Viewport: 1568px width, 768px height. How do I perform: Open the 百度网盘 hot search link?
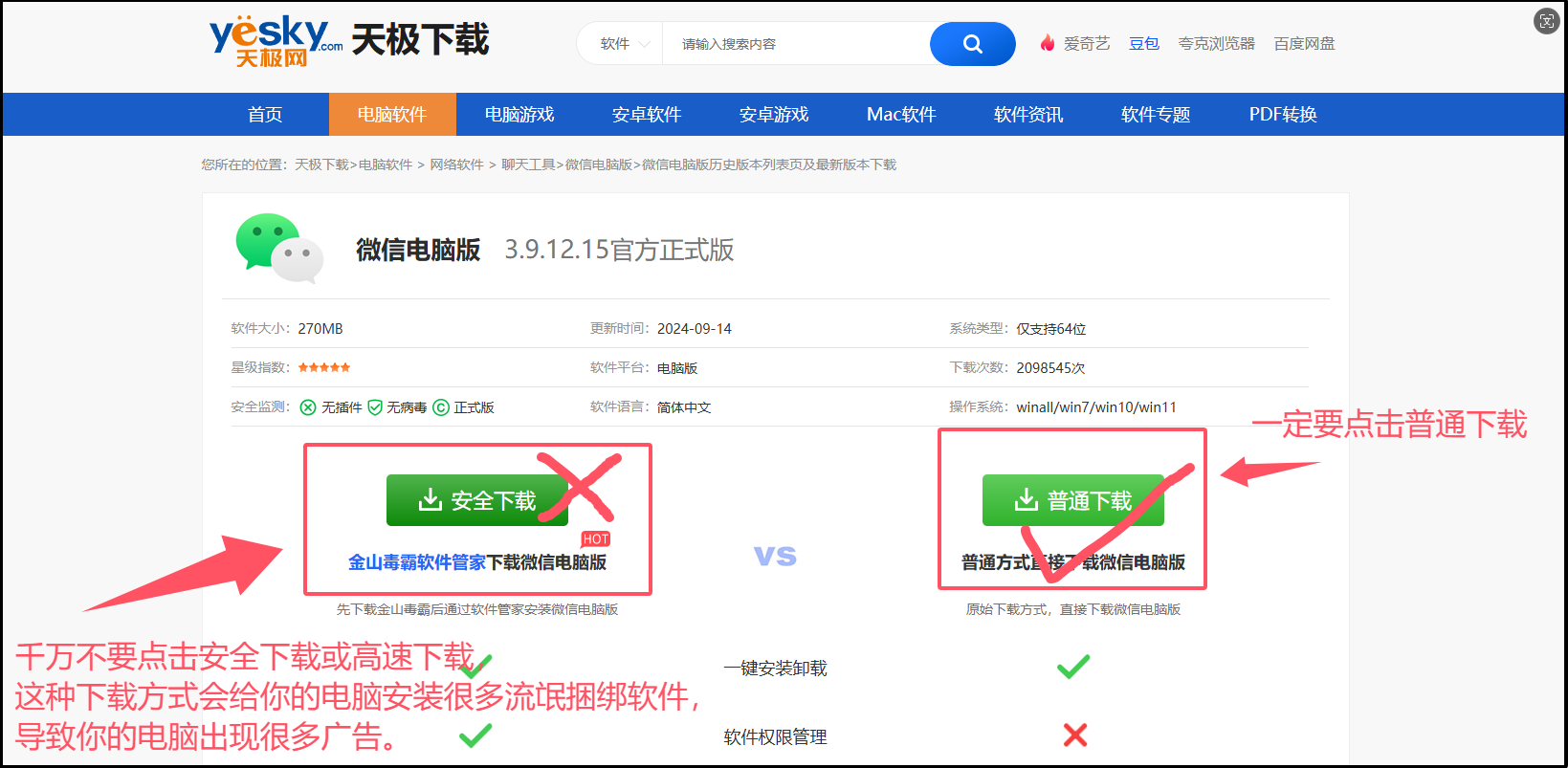click(x=1304, y=43)
